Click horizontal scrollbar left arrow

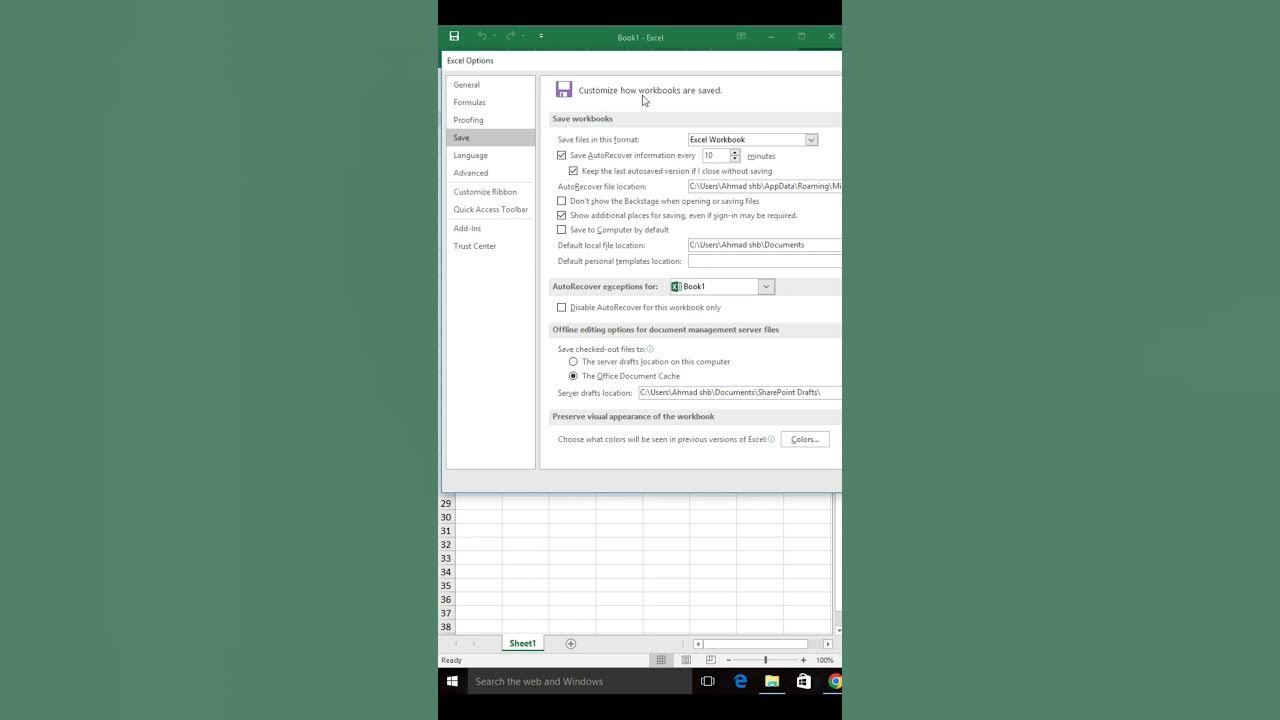coord(698,644)
